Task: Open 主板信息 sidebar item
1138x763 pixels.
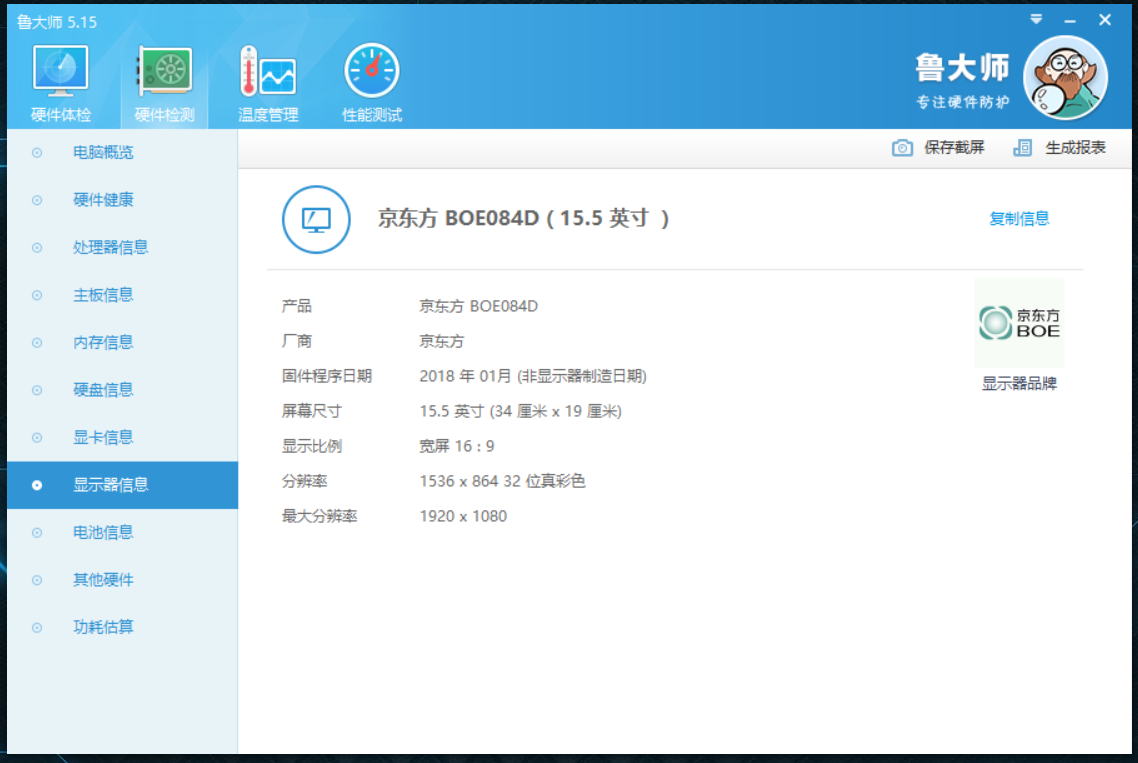Action: click(x=123, y=295)
